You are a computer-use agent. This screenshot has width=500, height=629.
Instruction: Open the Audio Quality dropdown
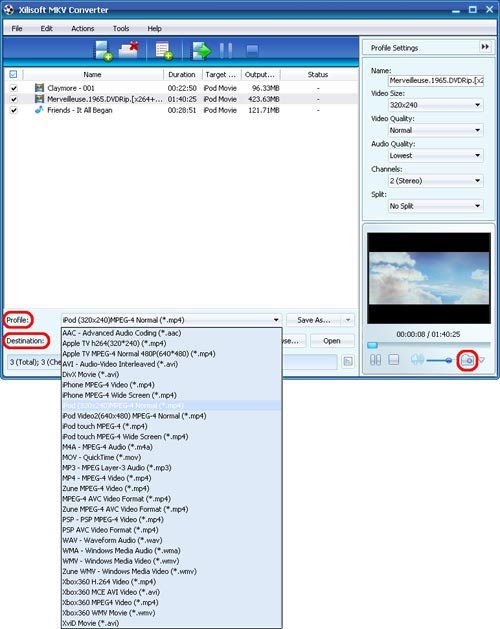(x=435, y=156)
